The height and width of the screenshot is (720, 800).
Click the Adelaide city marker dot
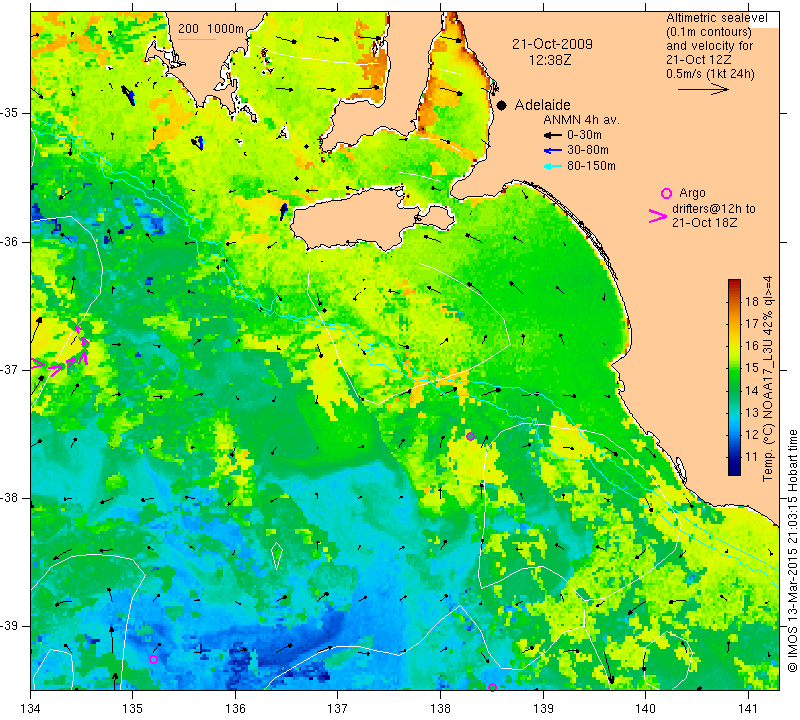[x=502, y=105]
